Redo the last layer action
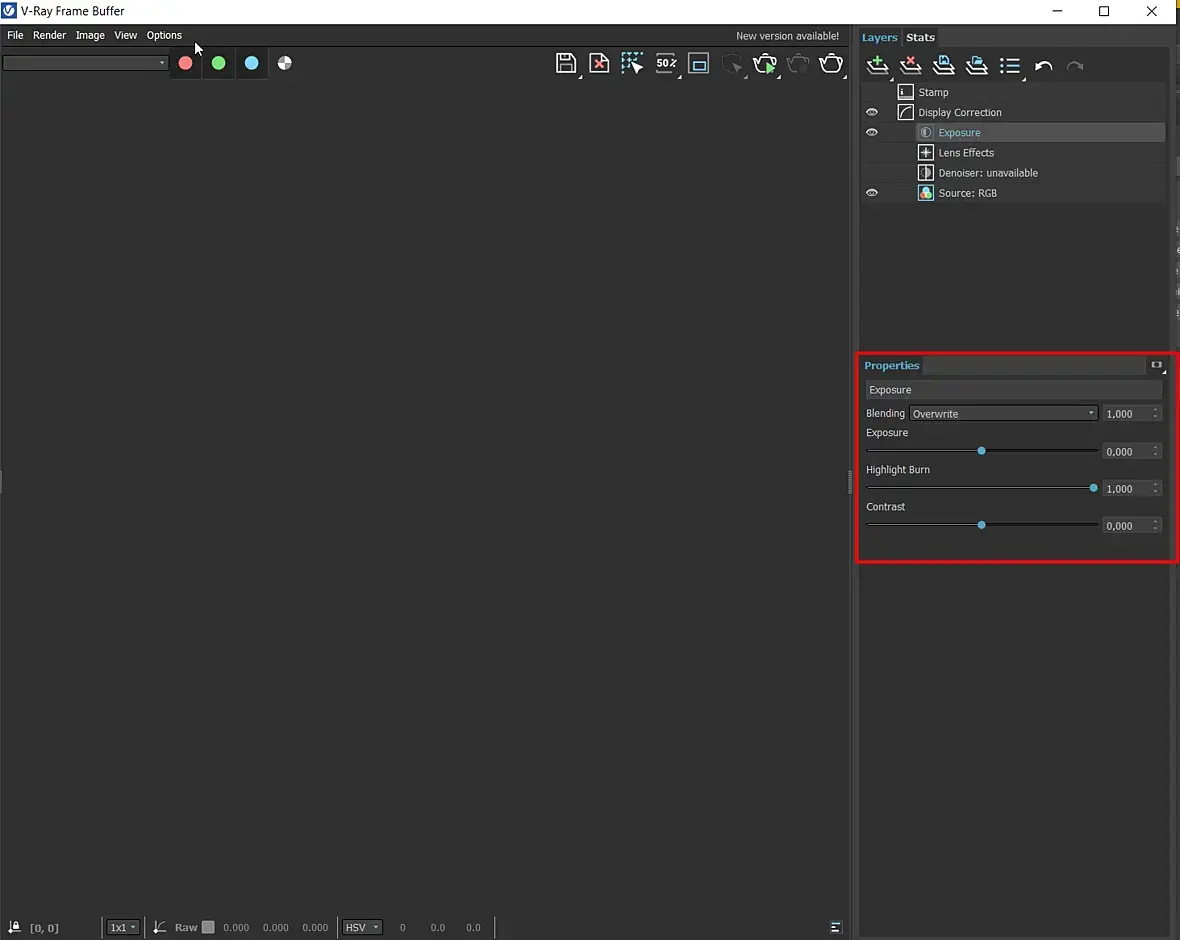 pos(1075,65)
